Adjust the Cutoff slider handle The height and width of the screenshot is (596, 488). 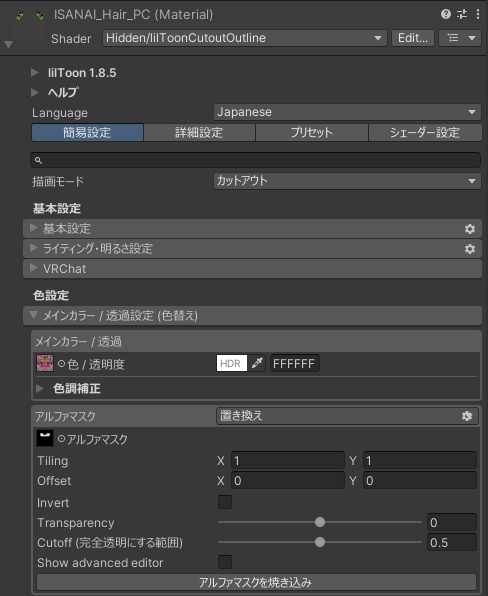[x=320, y=542]
